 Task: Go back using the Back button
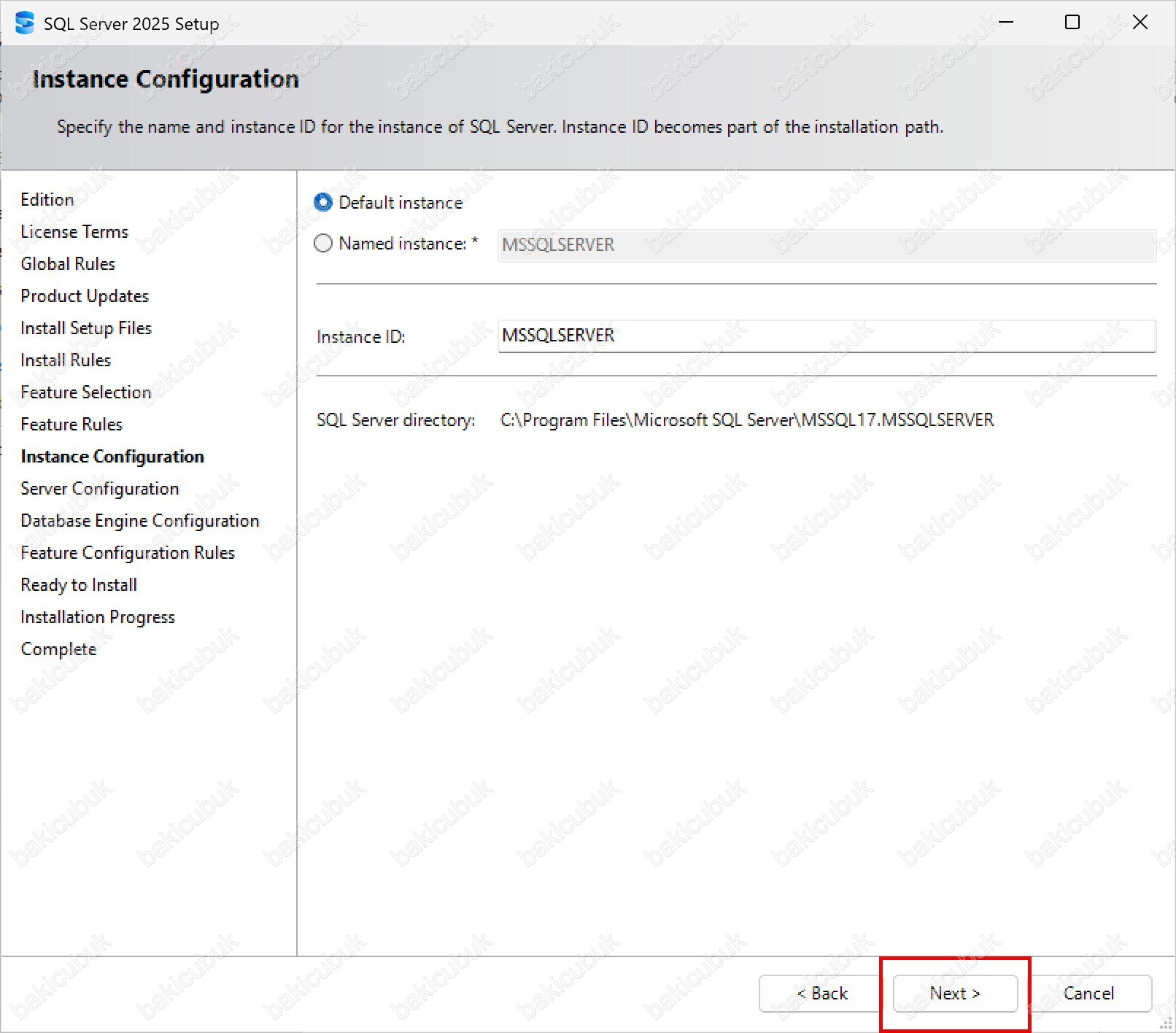click(821, 994)
